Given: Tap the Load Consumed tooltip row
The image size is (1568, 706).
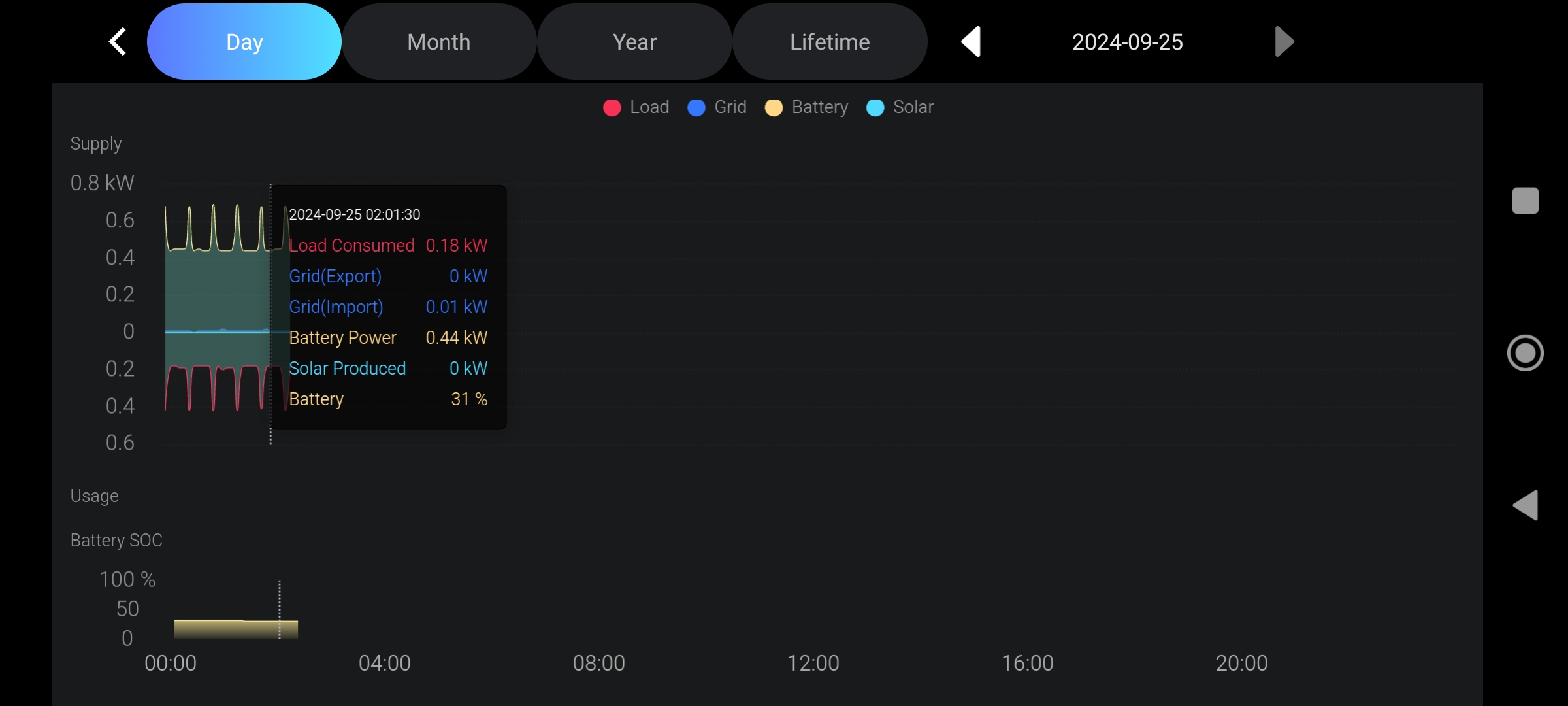Looking at the screenshot, I should tap(388, 246).
